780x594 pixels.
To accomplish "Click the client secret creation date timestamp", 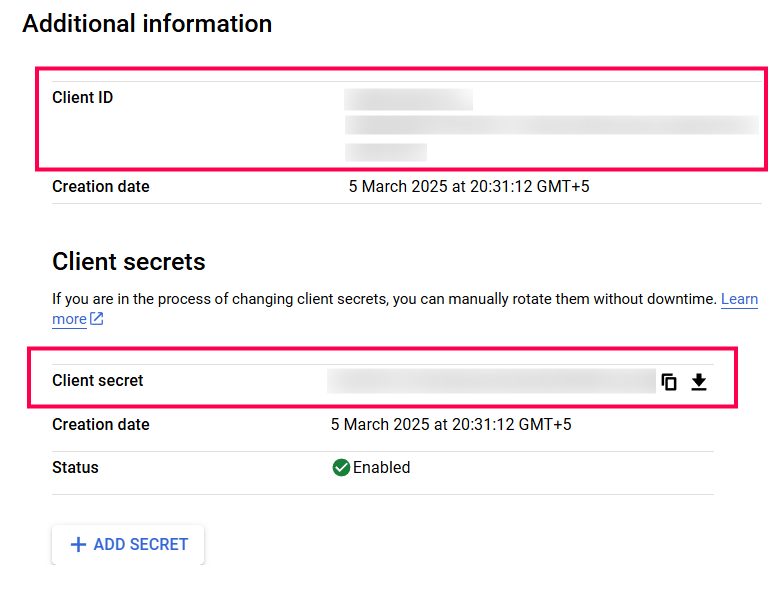I will (x=450, y=424).
